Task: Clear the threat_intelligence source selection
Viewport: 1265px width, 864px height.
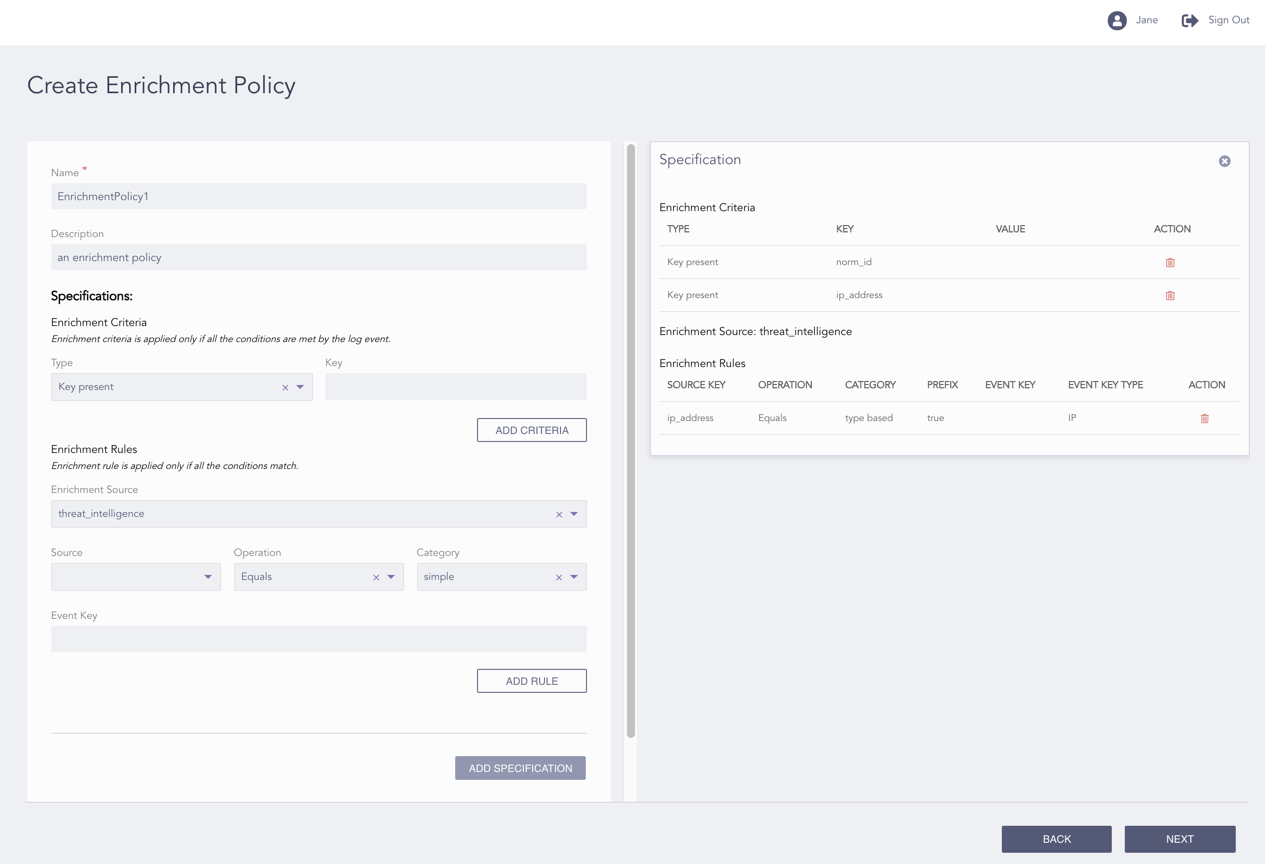Action: point(559,515)
